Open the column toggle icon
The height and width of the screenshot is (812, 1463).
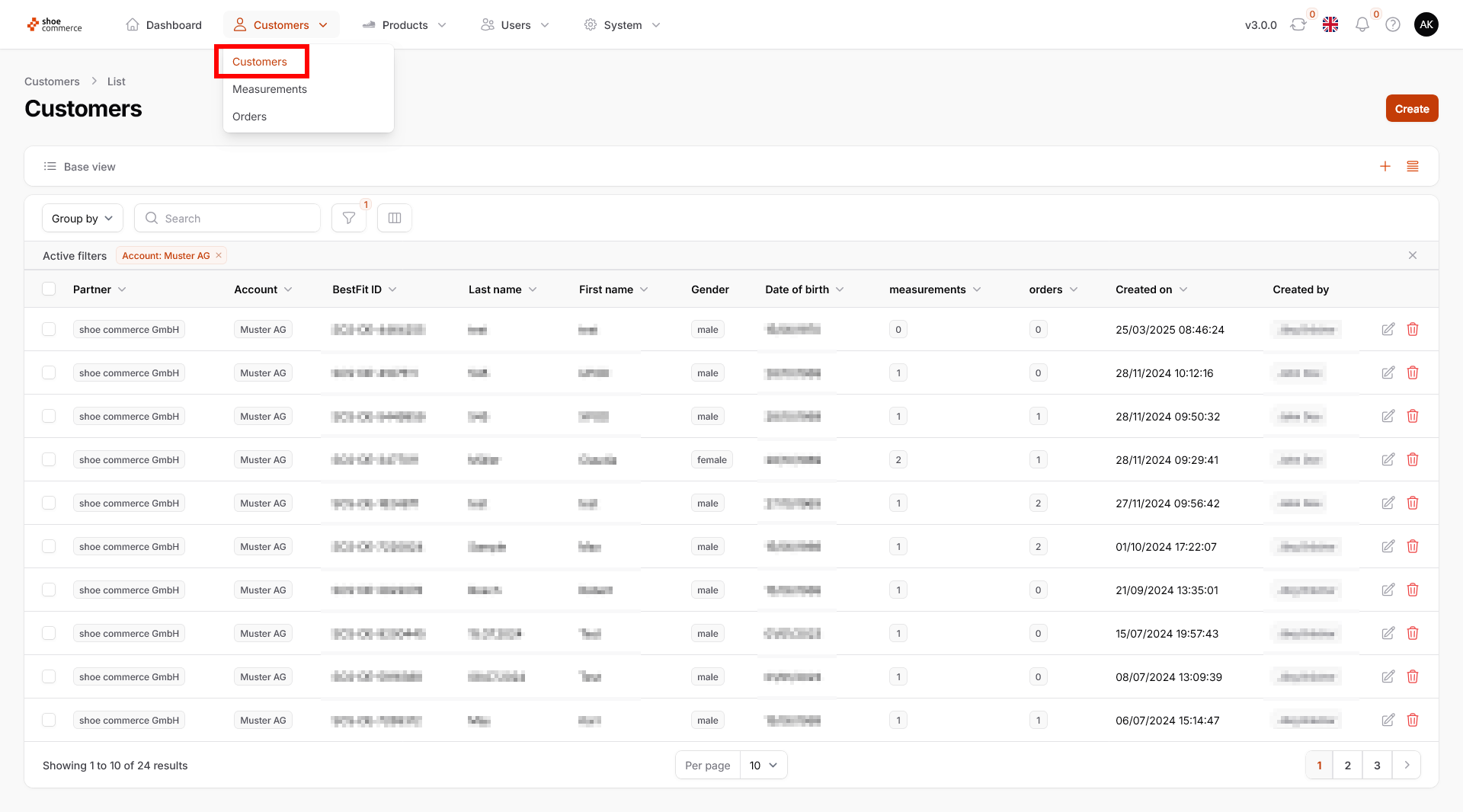395,219
